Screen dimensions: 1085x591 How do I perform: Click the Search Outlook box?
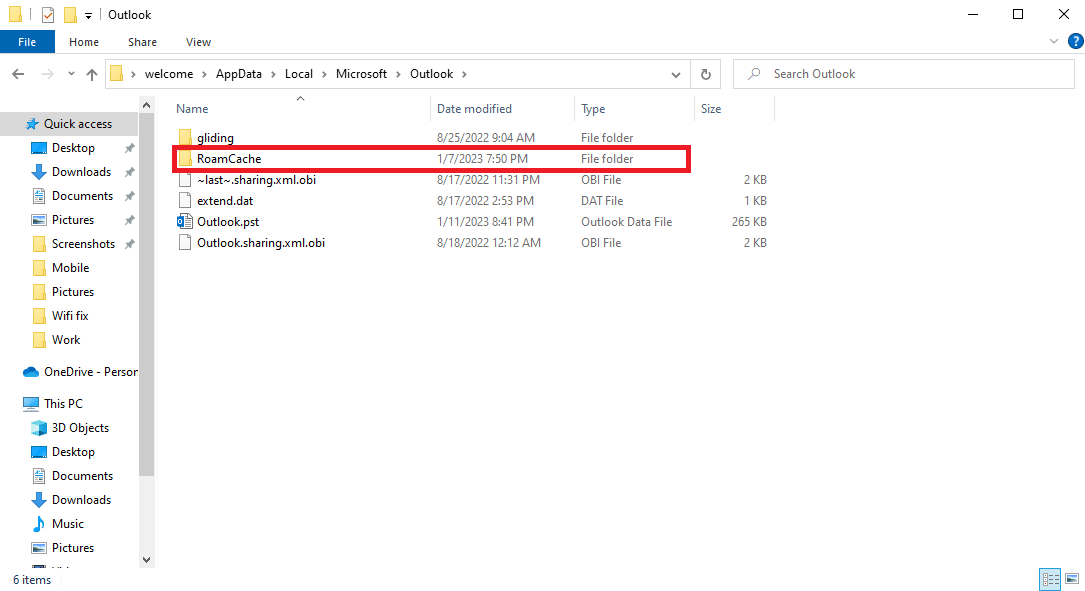(903, 74)
